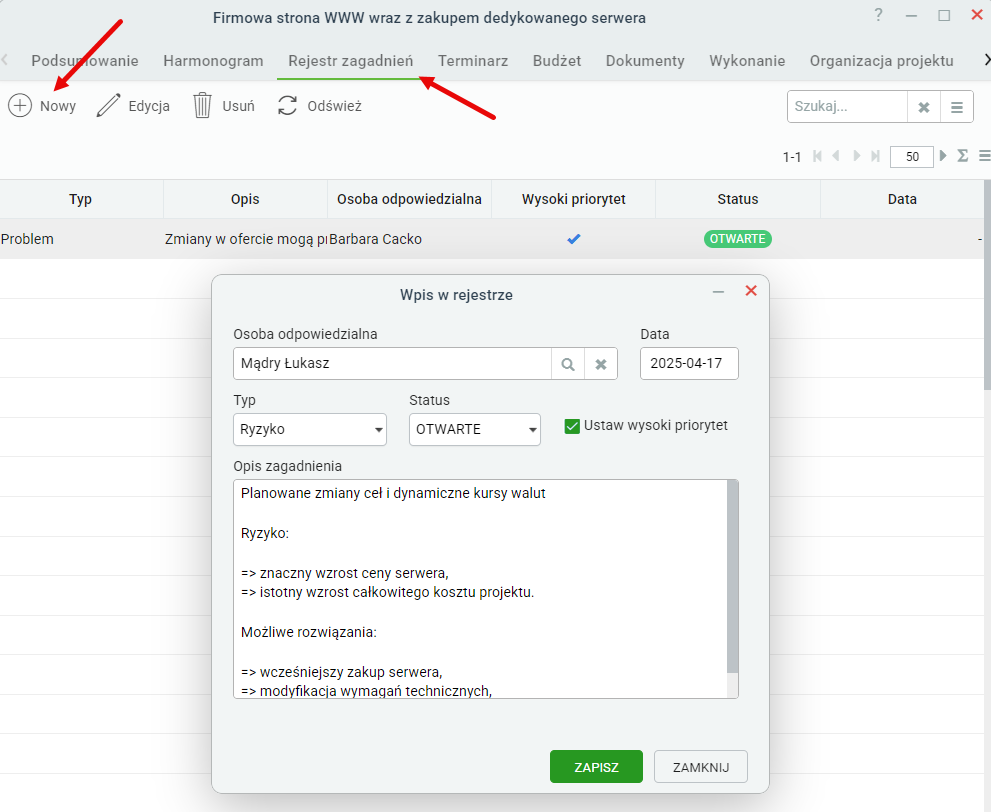Viewport: 991px width, 812px height.
Task: Save the entry with ZAPISZ
Action: point(596,767)
